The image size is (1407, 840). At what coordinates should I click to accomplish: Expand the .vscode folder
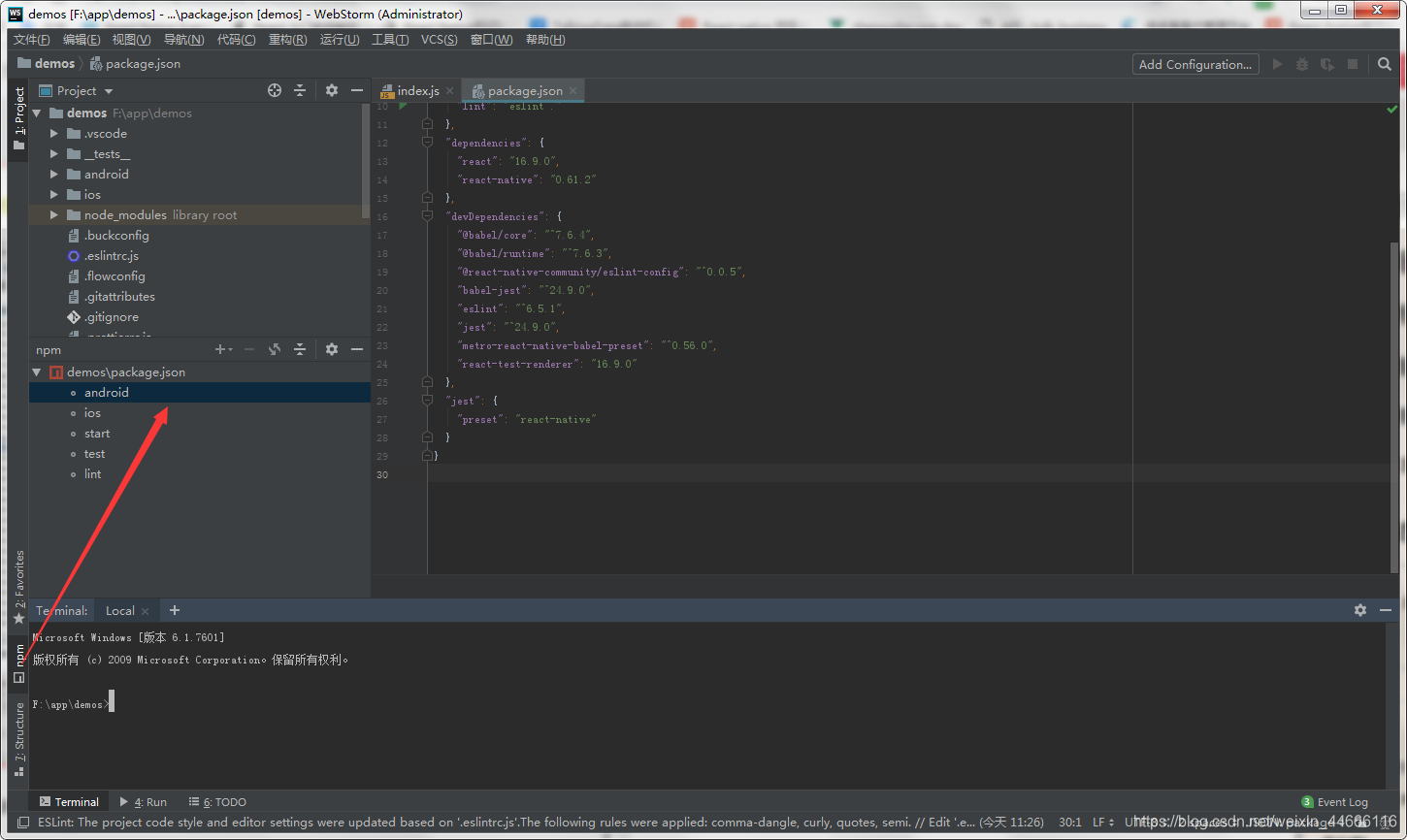coord(54,134)
